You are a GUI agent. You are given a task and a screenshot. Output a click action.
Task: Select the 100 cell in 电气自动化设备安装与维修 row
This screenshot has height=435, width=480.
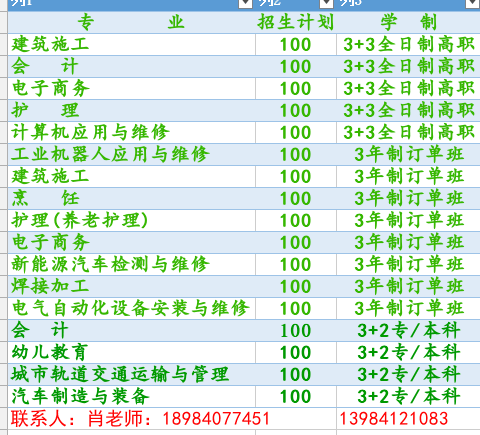click(x=296, y=308)
